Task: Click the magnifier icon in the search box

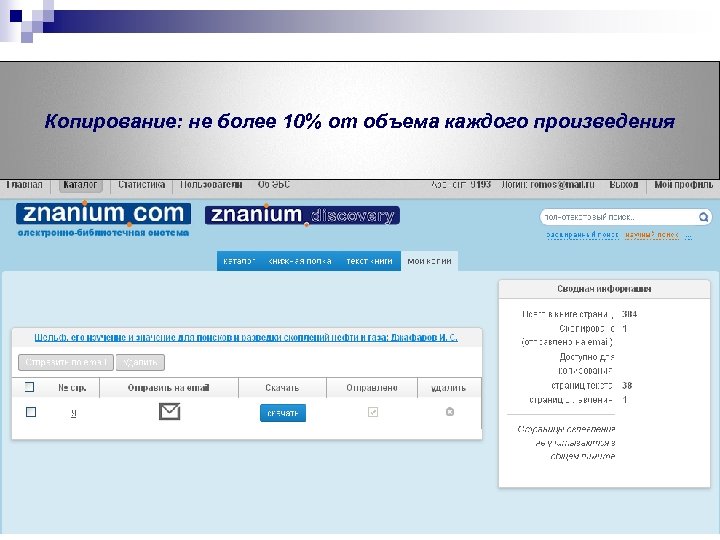Action: (703, 217)
